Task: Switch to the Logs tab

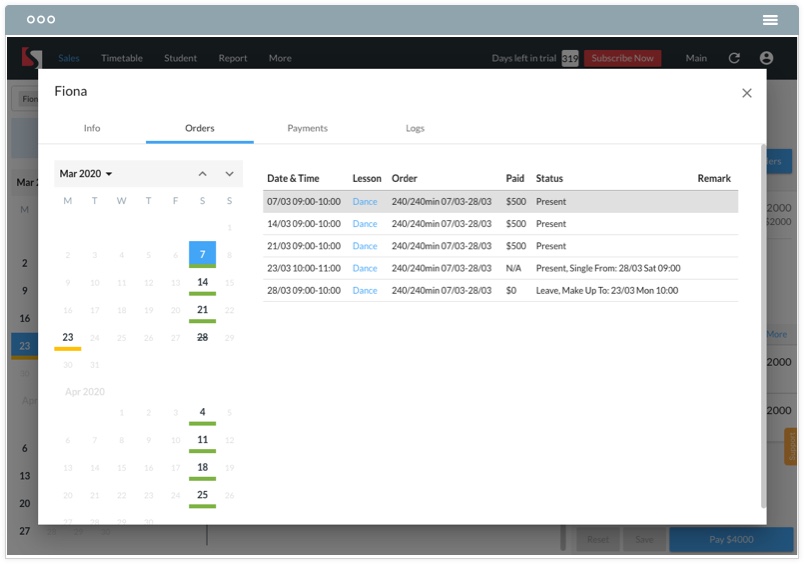Action: pos(415,128)
